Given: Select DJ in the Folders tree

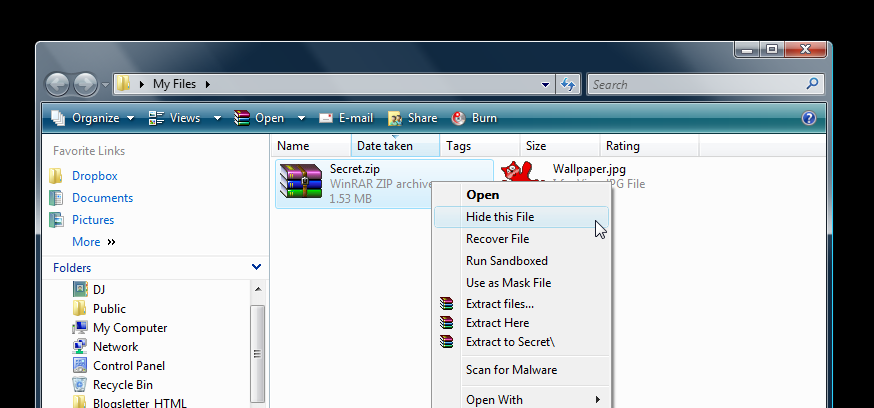Looking at the screenshot, I should [99, 290].
